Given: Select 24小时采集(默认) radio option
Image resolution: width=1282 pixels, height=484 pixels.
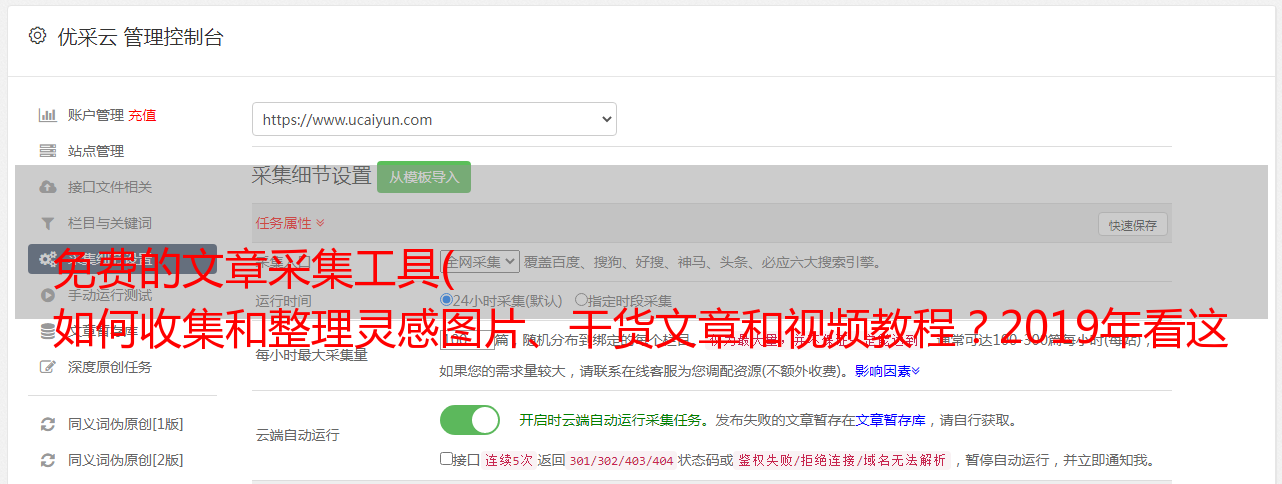Looking at the screenshot, I should [447, 300].
